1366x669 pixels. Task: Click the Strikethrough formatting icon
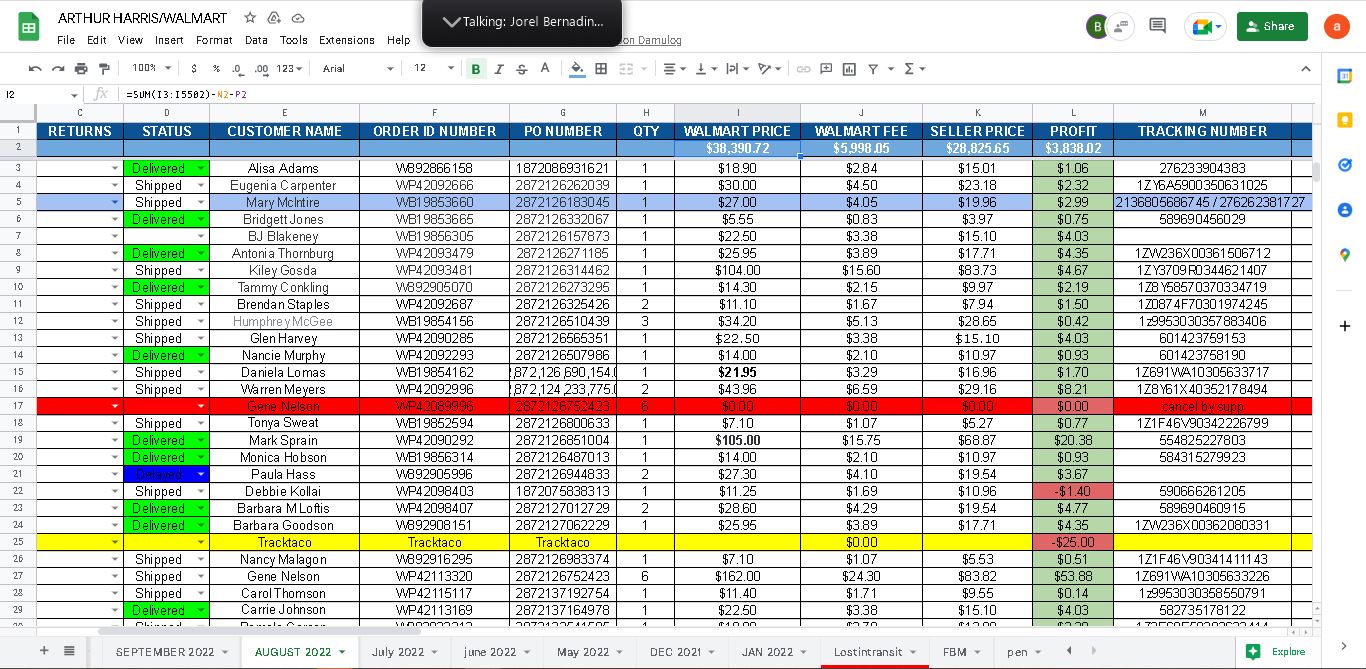(x=521, y=69)
